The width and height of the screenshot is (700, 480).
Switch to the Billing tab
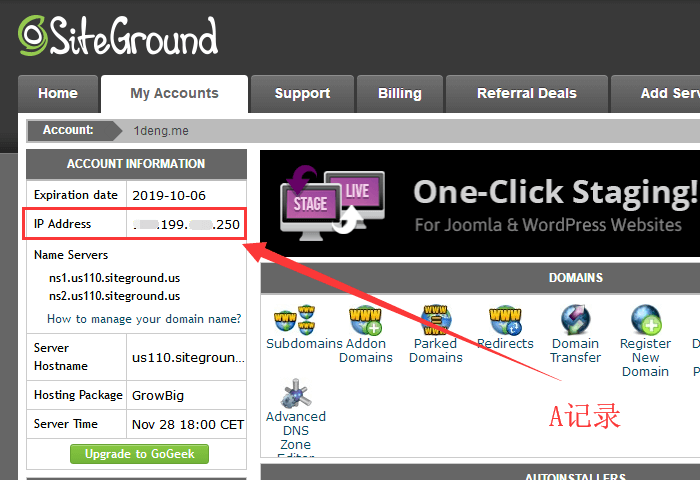tap(400, 93)
